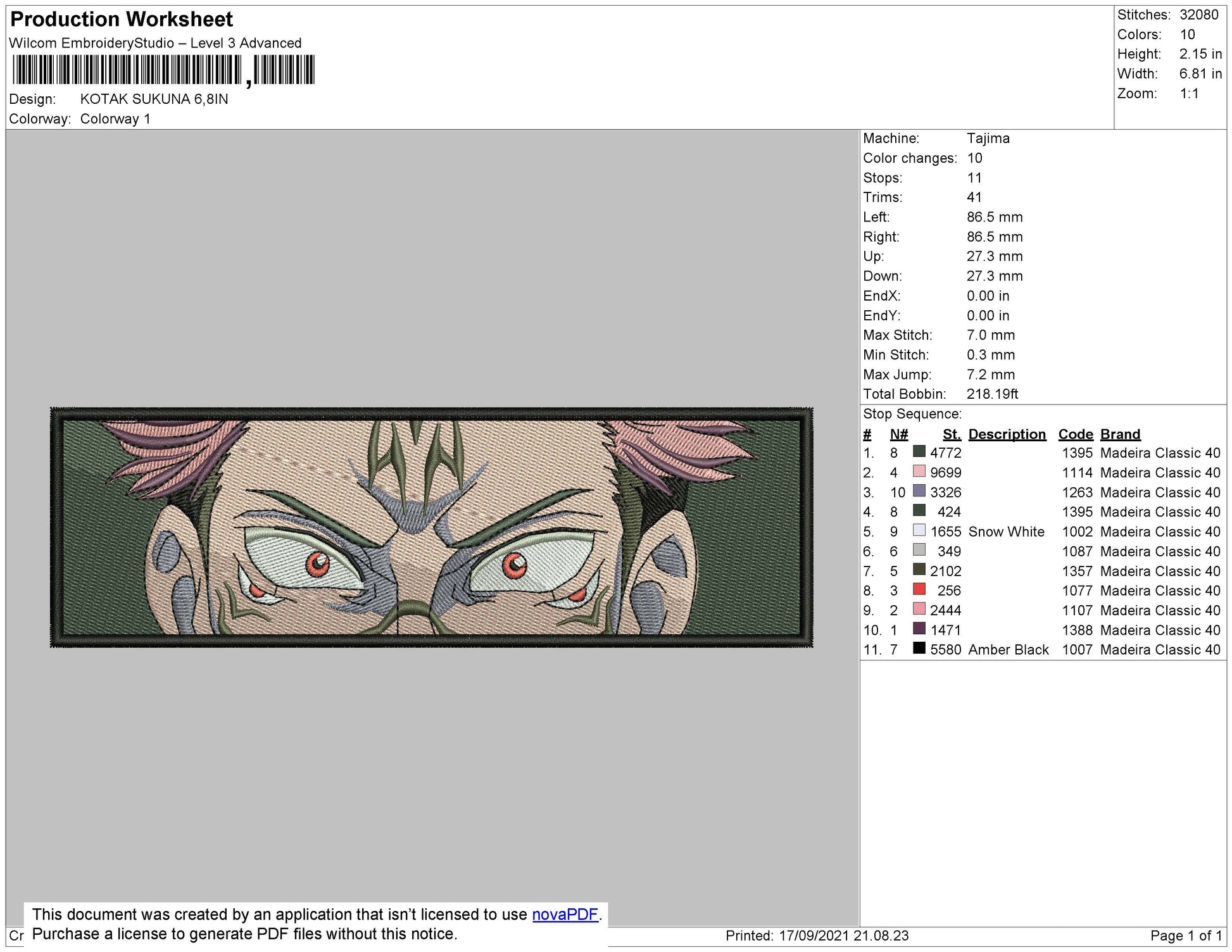
Task: Click the Trims value 41
Action: [974, 197]
